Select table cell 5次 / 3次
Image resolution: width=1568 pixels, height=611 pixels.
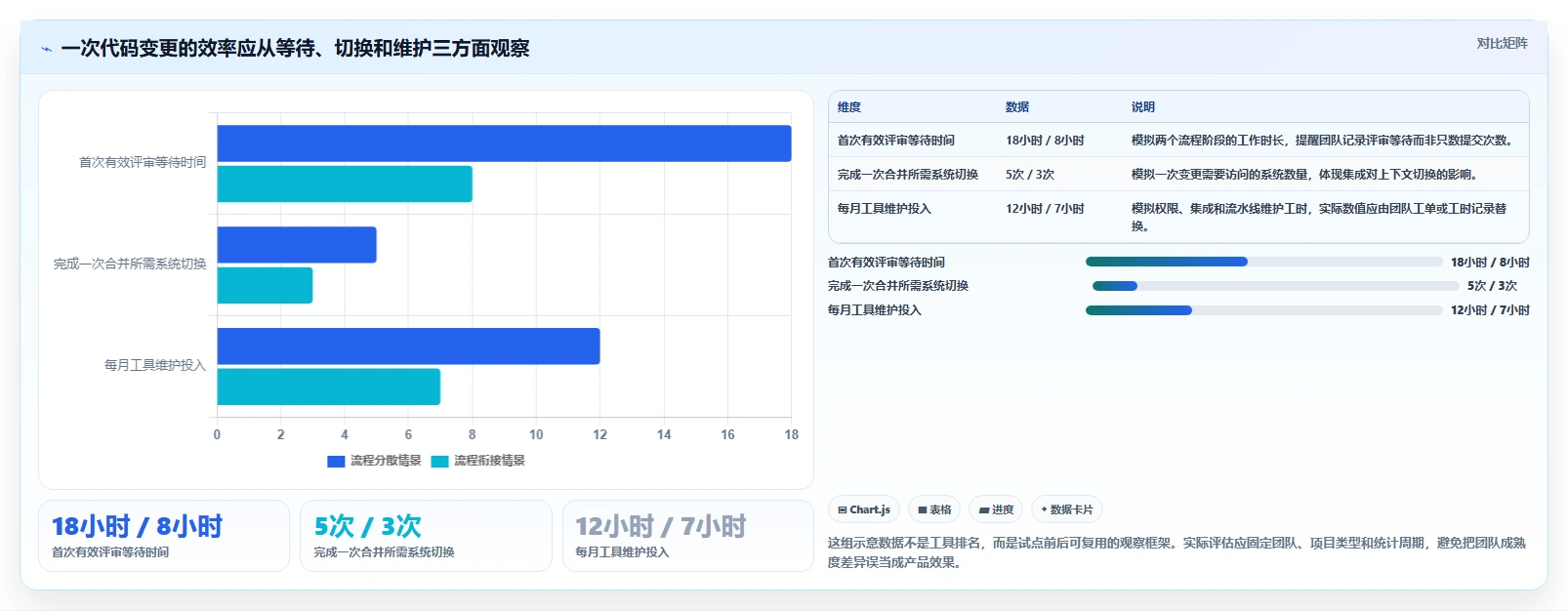(1030, 175)
